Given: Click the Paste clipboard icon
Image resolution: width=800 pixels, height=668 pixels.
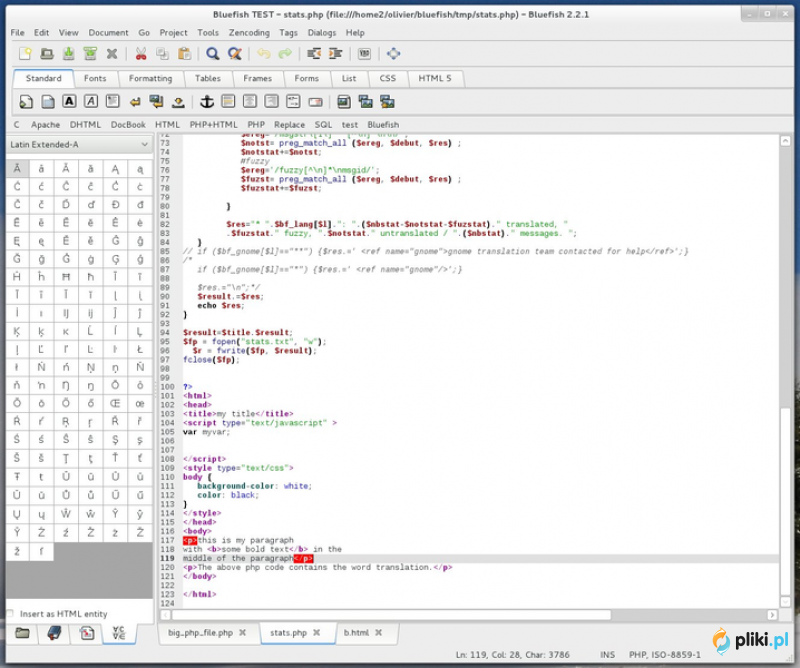Looking at the screenshot, I should (x=184, y=54).
